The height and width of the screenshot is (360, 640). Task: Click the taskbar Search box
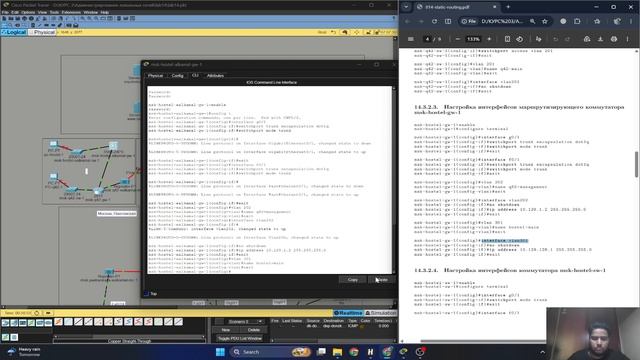(270, 352)
